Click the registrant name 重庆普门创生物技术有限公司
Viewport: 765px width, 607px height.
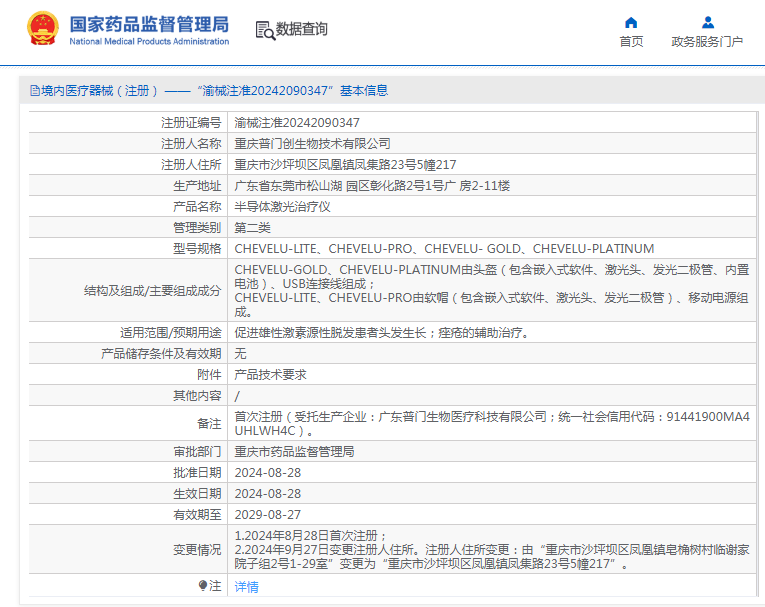coord(312,143)
